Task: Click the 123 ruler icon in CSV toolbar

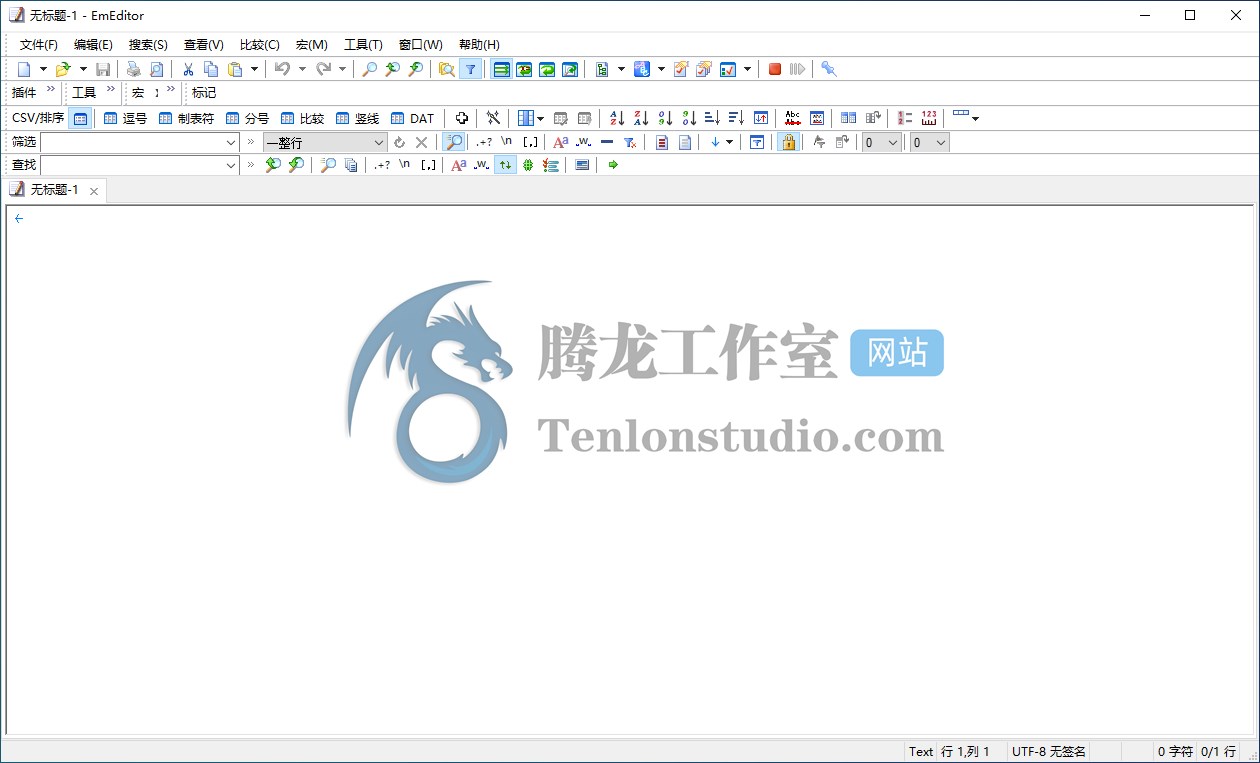Action: [929, 118]
